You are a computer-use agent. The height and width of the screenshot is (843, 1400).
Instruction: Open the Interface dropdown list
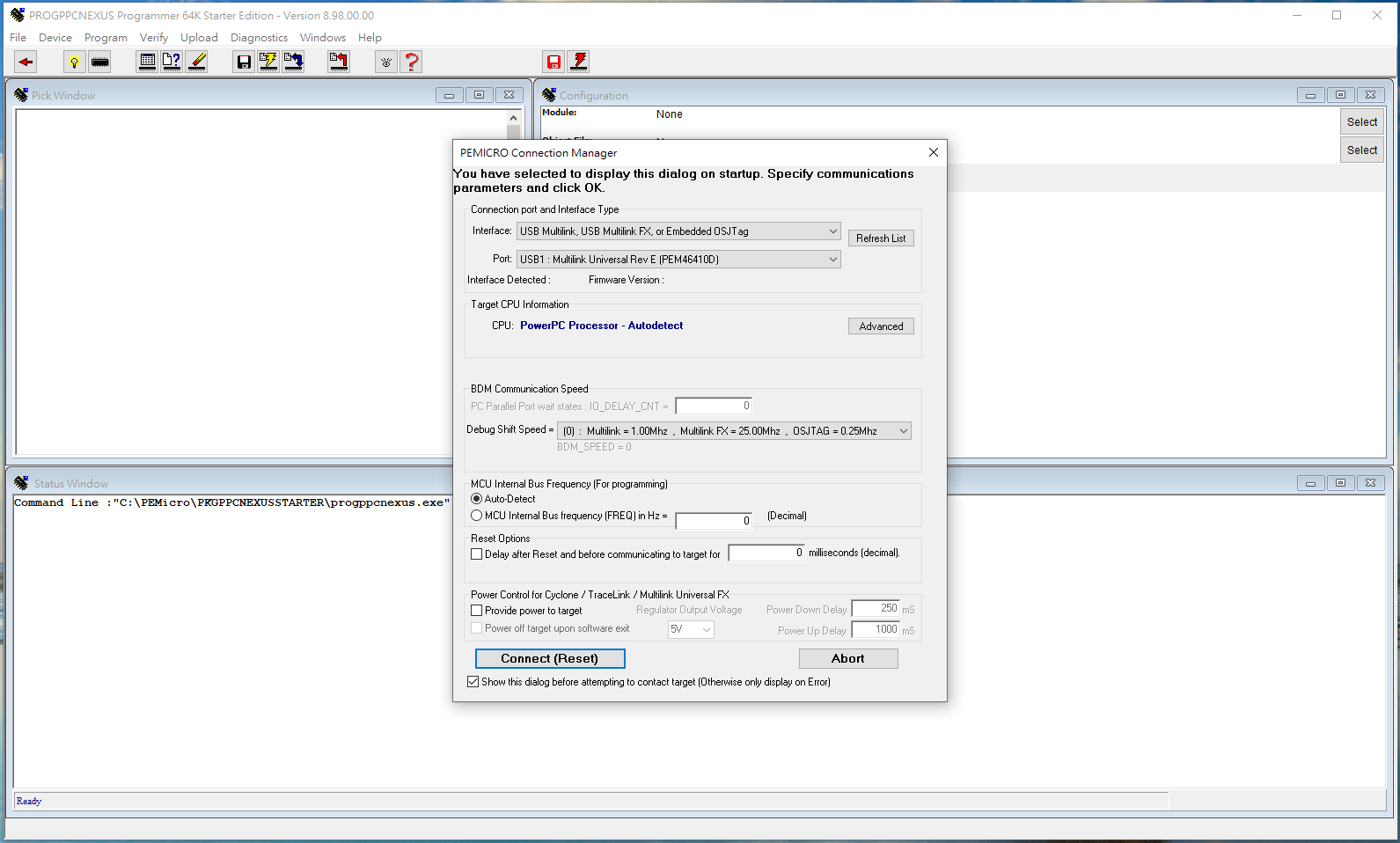pos(678,231)
